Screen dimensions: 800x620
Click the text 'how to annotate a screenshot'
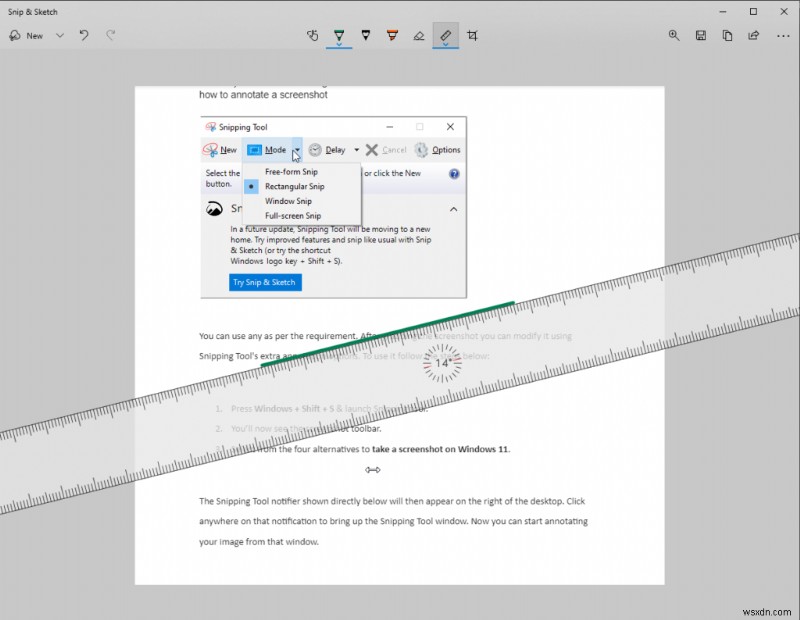pos(263,94)
